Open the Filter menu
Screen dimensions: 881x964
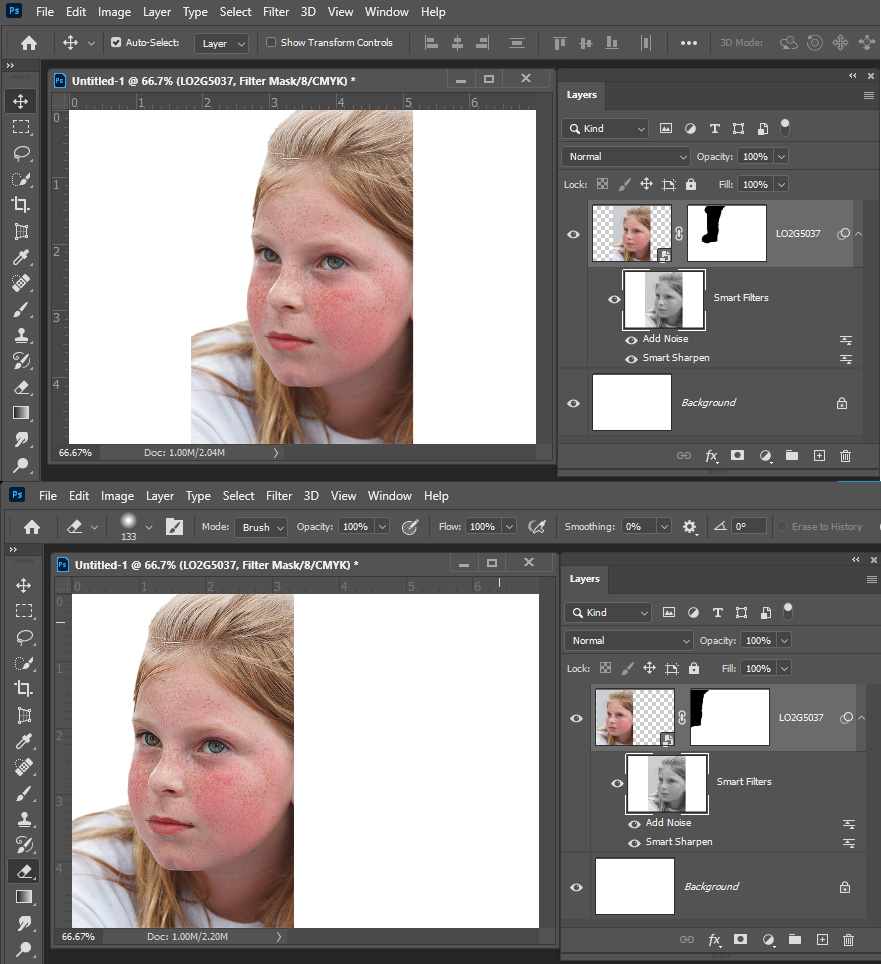[276, 11]
